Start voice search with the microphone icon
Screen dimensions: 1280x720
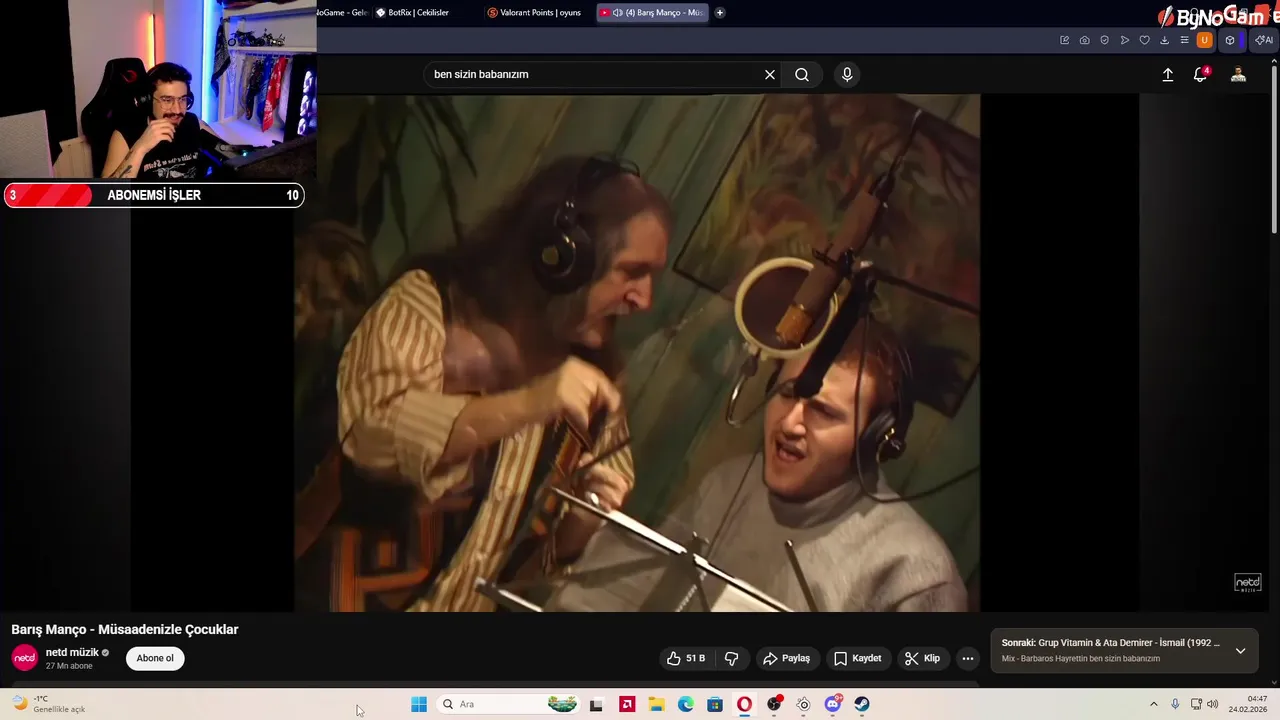pyautogui.click(x=847, y=74)
